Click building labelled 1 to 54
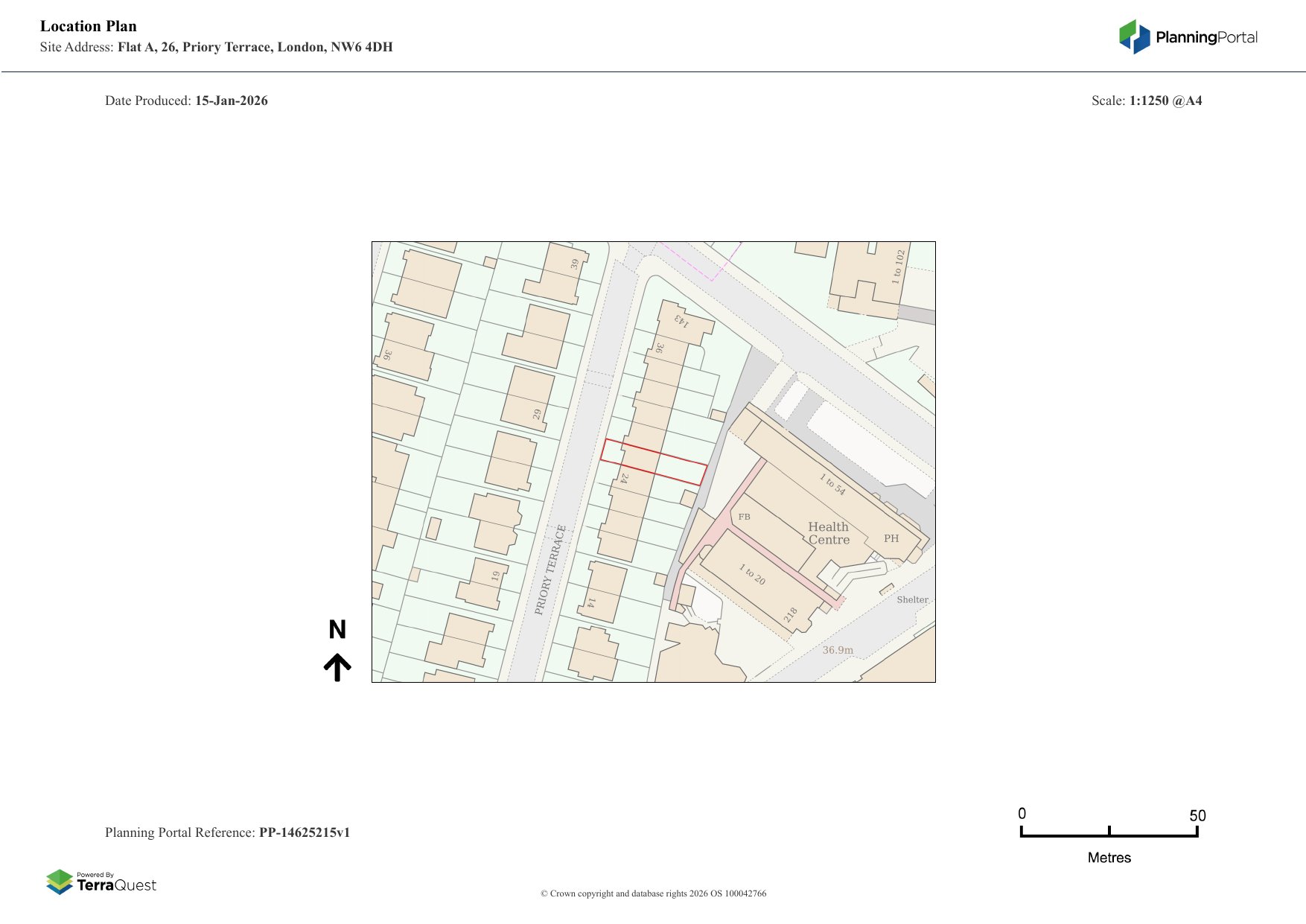Viewport: 1306px width, 924px height. (x=832, y=484)
